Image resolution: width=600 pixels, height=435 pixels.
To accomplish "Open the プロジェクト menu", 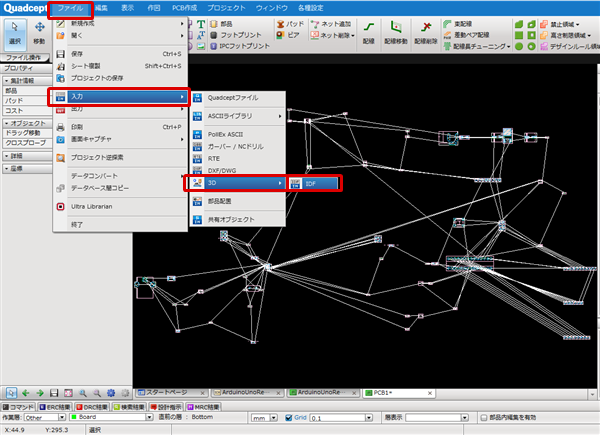I will (226, 8).
